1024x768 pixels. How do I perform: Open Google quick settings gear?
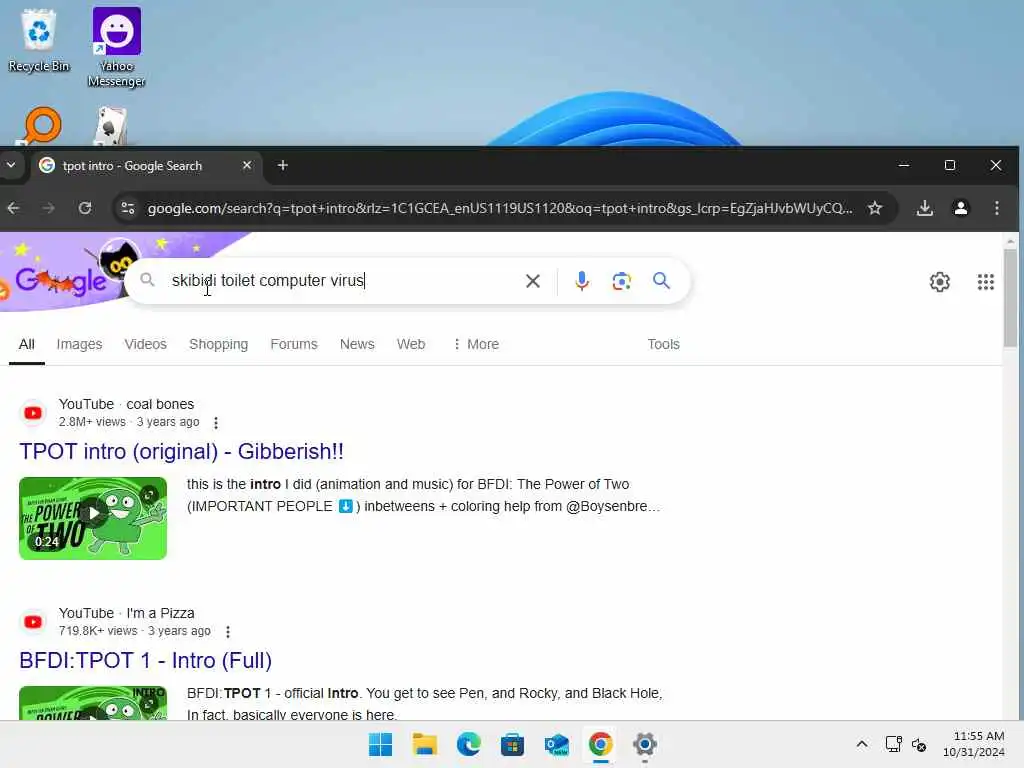[x=939, y=281]
